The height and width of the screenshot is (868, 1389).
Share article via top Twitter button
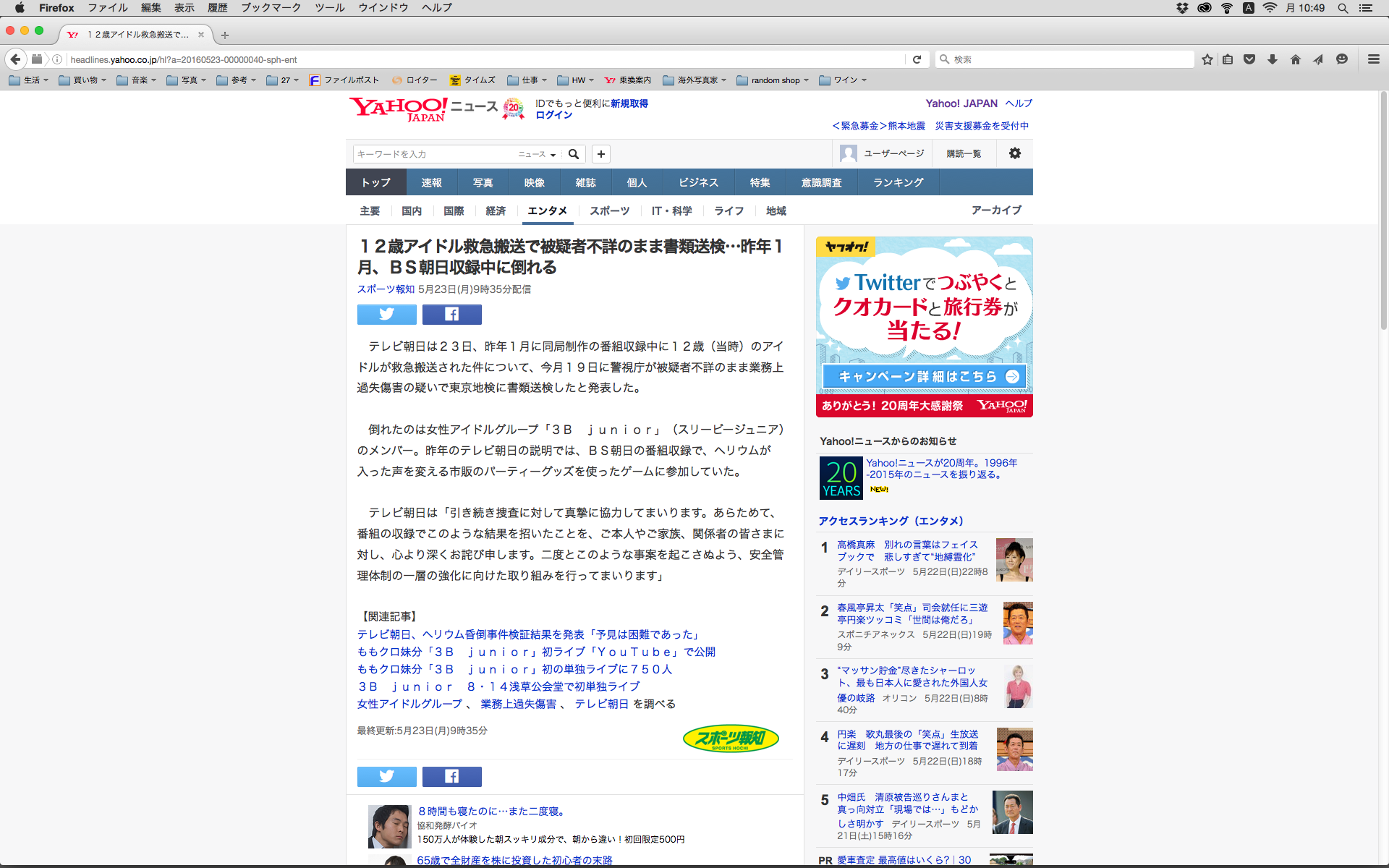386,314
